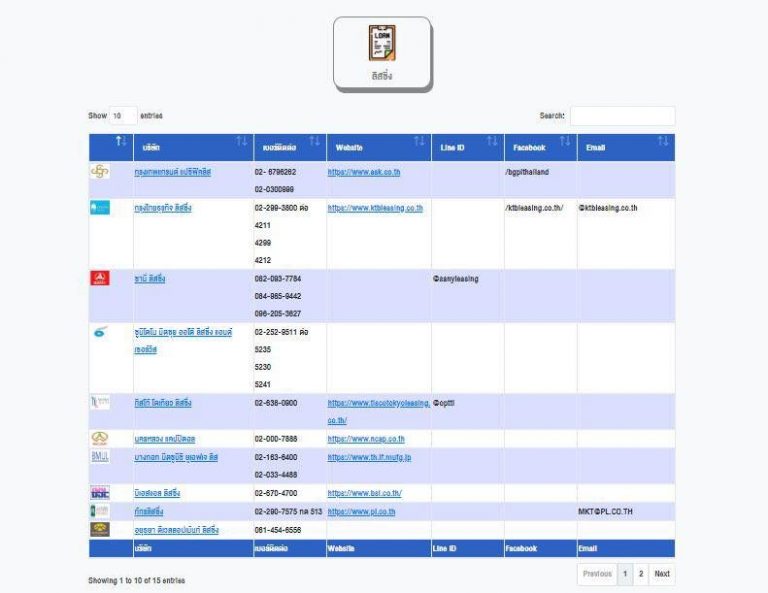The image size is (768, 593).
Task: Click the Next pagination button
Action: 662,574
